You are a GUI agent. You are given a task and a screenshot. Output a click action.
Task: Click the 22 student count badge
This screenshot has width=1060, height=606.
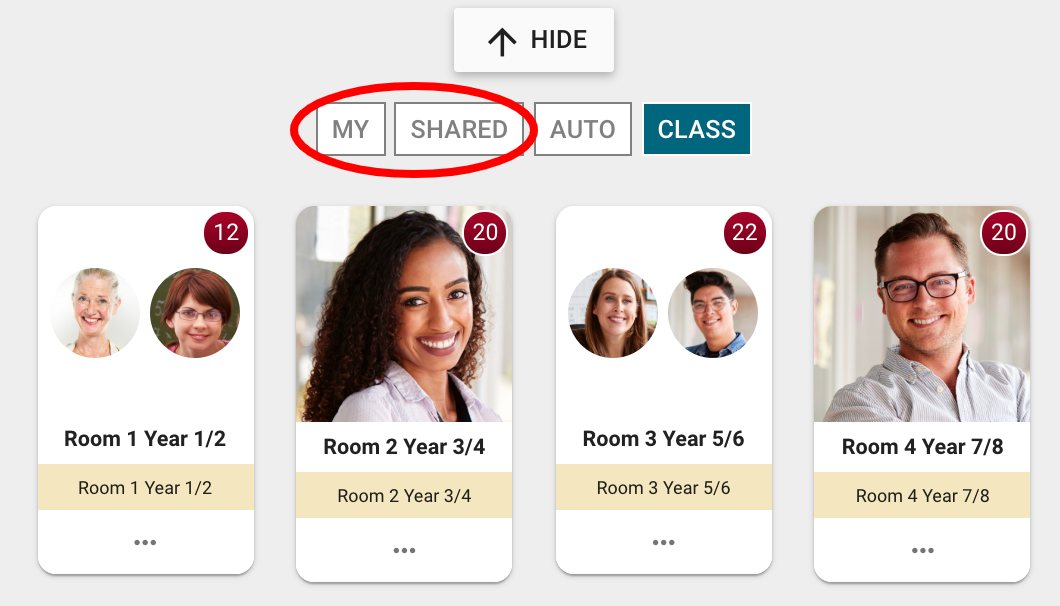(x=745, y=233)
